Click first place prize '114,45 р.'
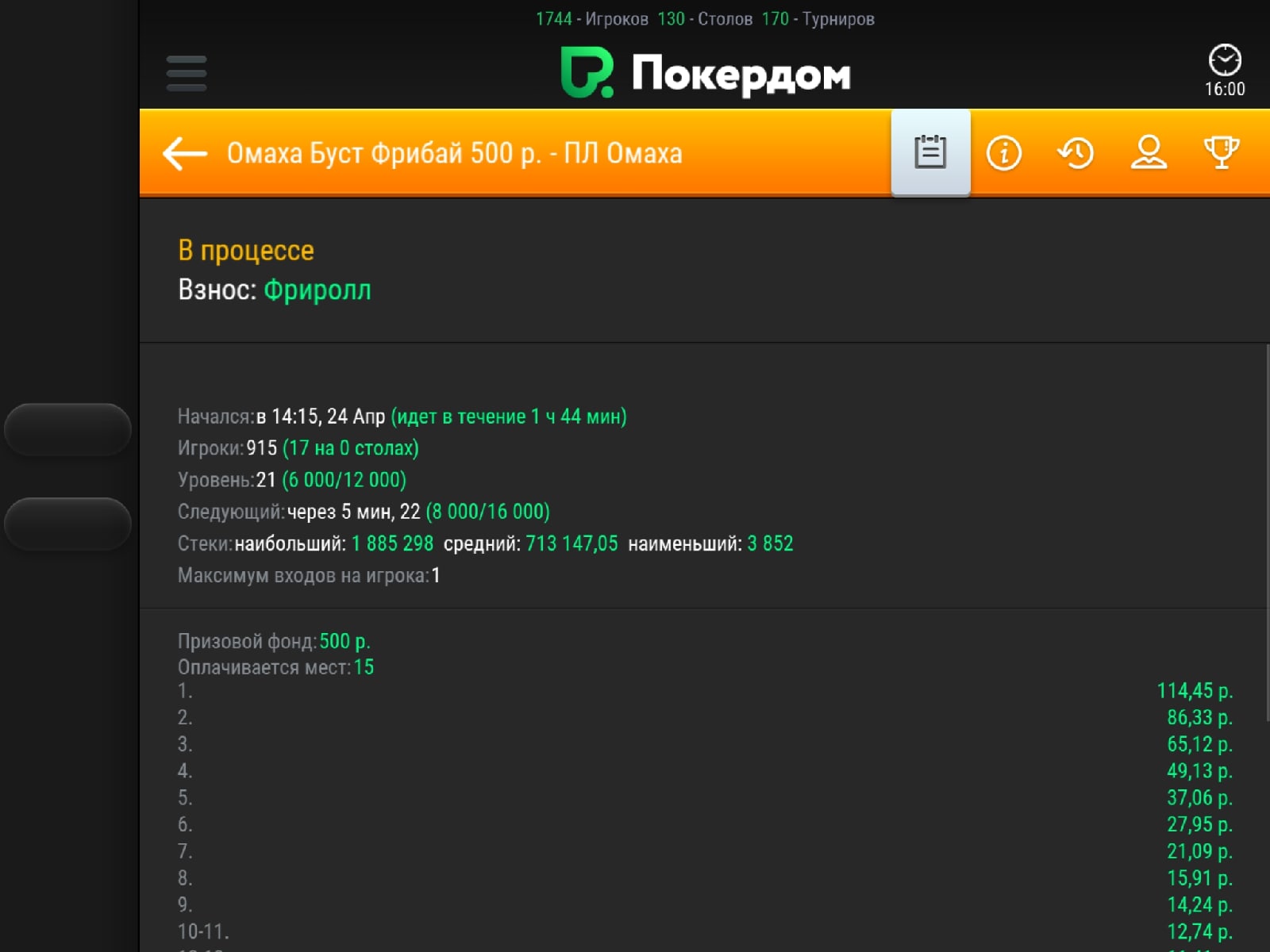 pos(1195,691)
